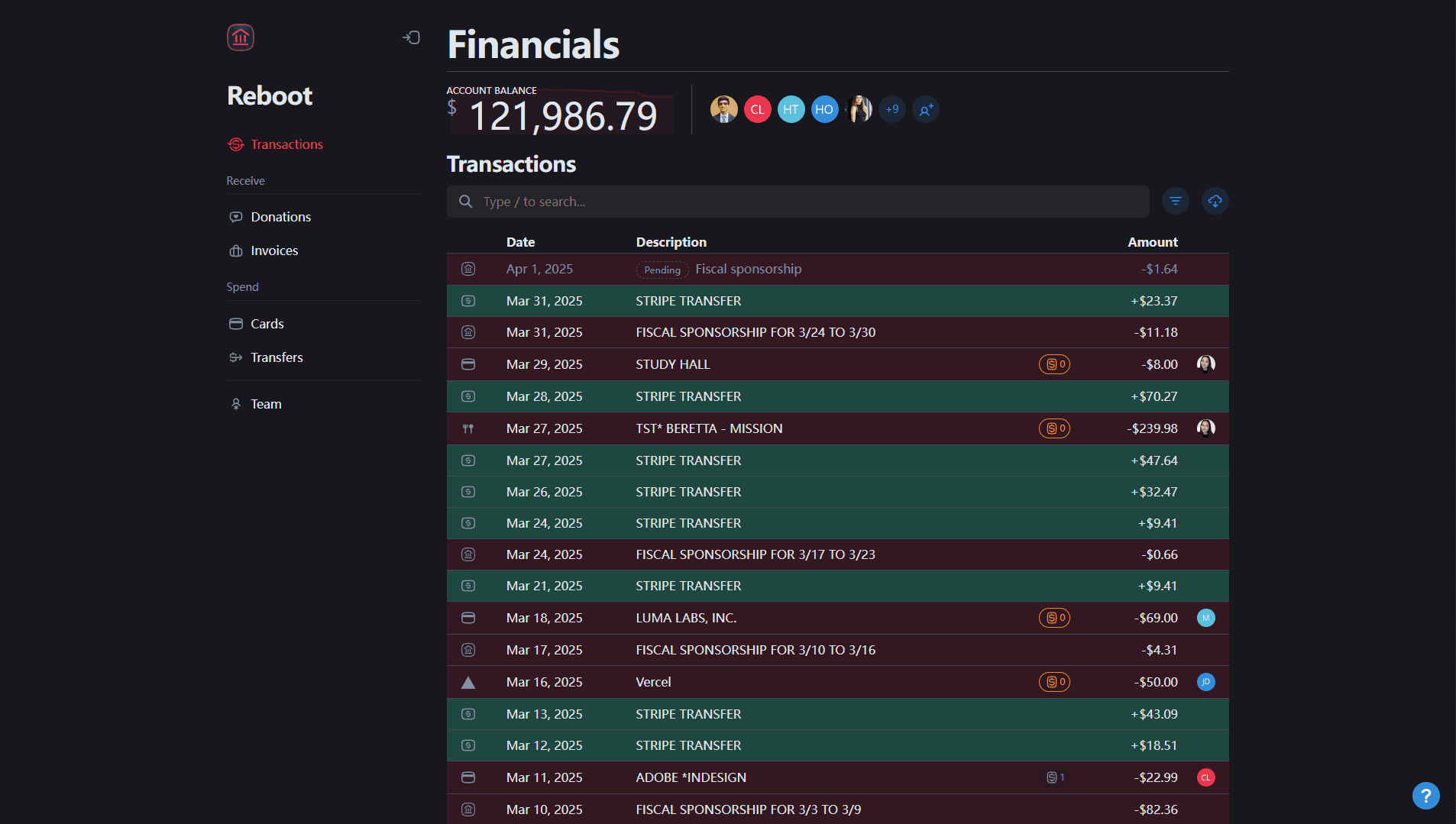Open the help question mark button
1456x824 pixels.
[1425, 796]
